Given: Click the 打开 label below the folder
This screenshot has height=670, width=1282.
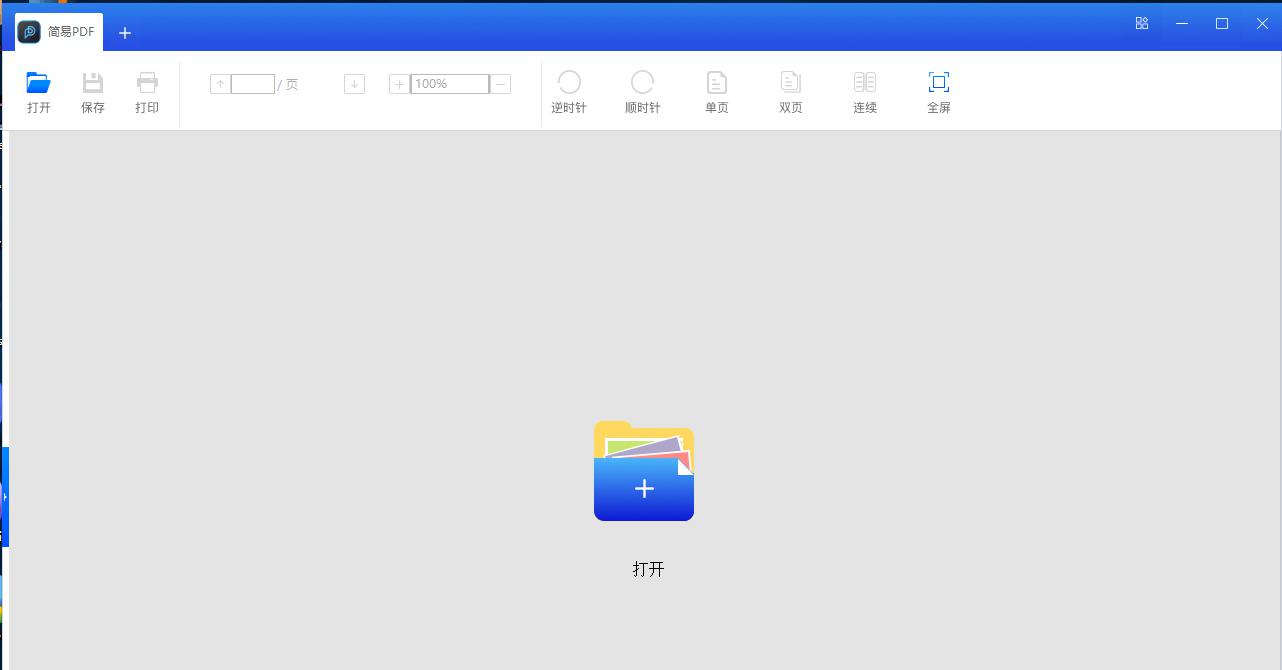Looking at the screenshot, I should (x=648, y=568).
